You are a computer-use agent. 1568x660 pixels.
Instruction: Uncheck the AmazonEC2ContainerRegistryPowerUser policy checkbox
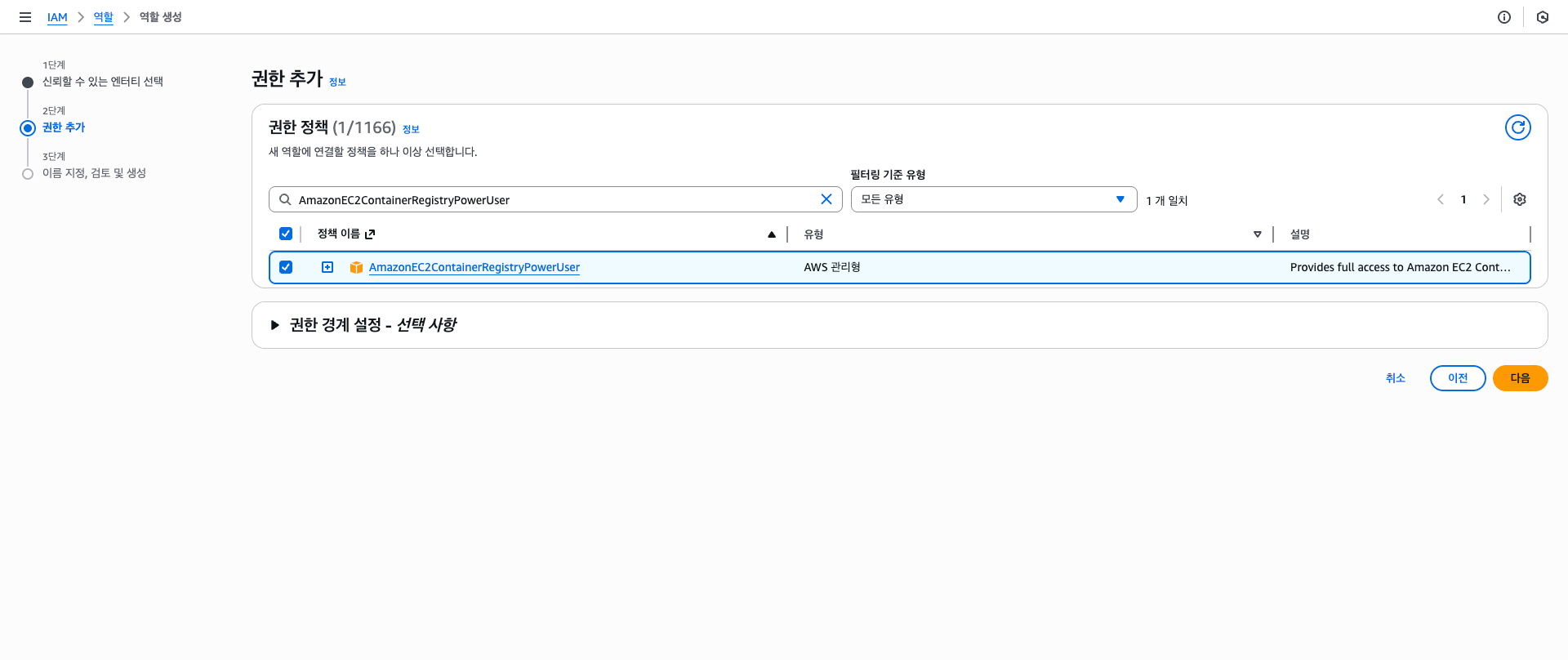[286, 267]
